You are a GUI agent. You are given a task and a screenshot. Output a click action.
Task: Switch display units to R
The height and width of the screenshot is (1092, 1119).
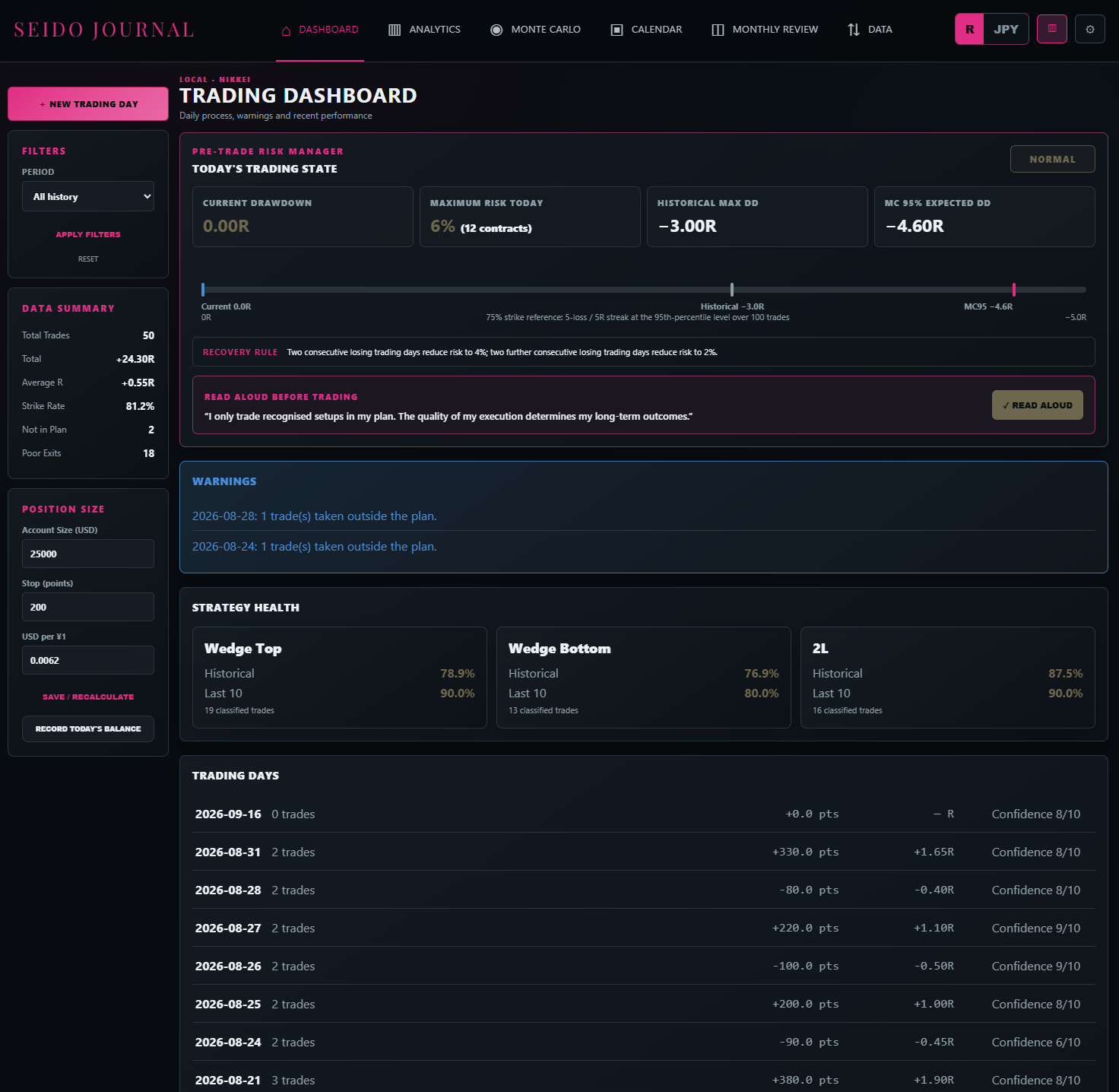(969, 29)
